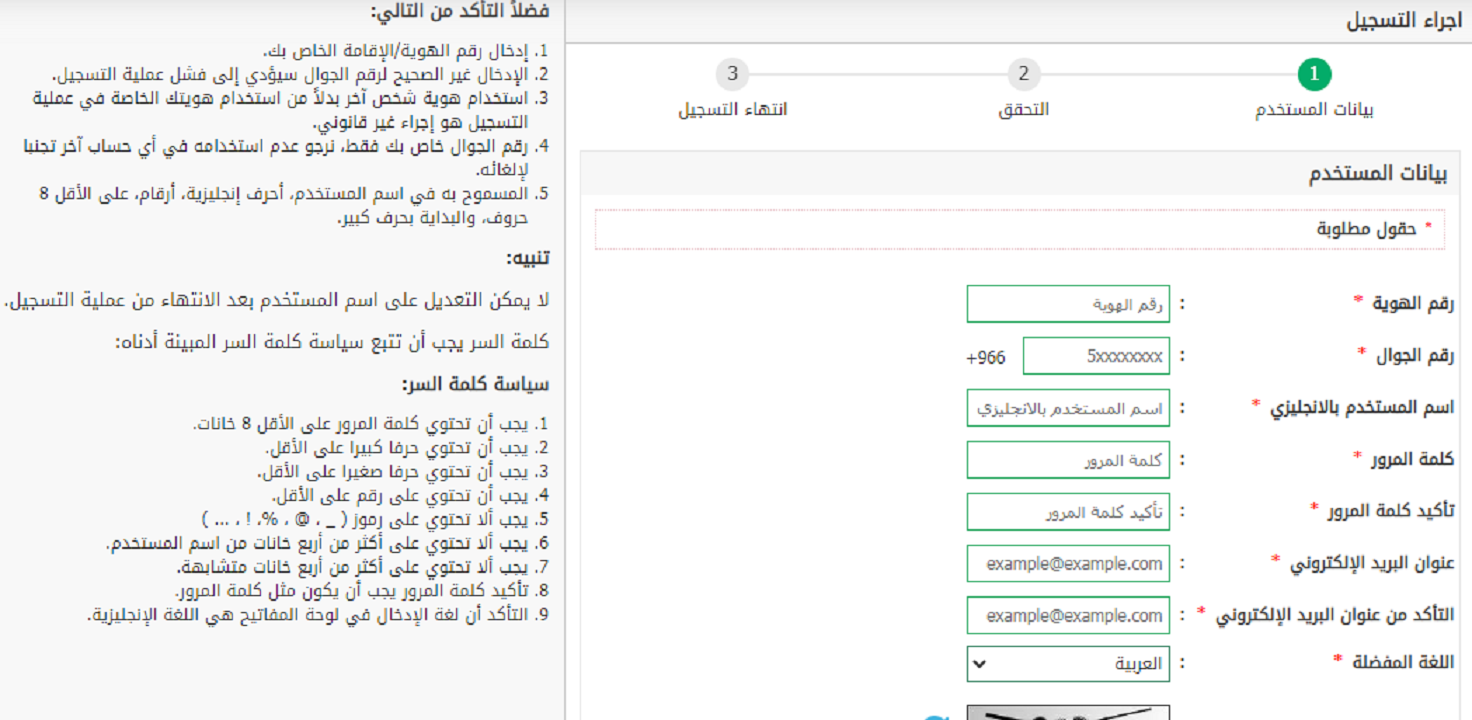The height and width of the screenshot is (720, 1472).
Task: Click instruction 5 المسموح به في اسم المستخدم
Action: (x=293, y=206)
